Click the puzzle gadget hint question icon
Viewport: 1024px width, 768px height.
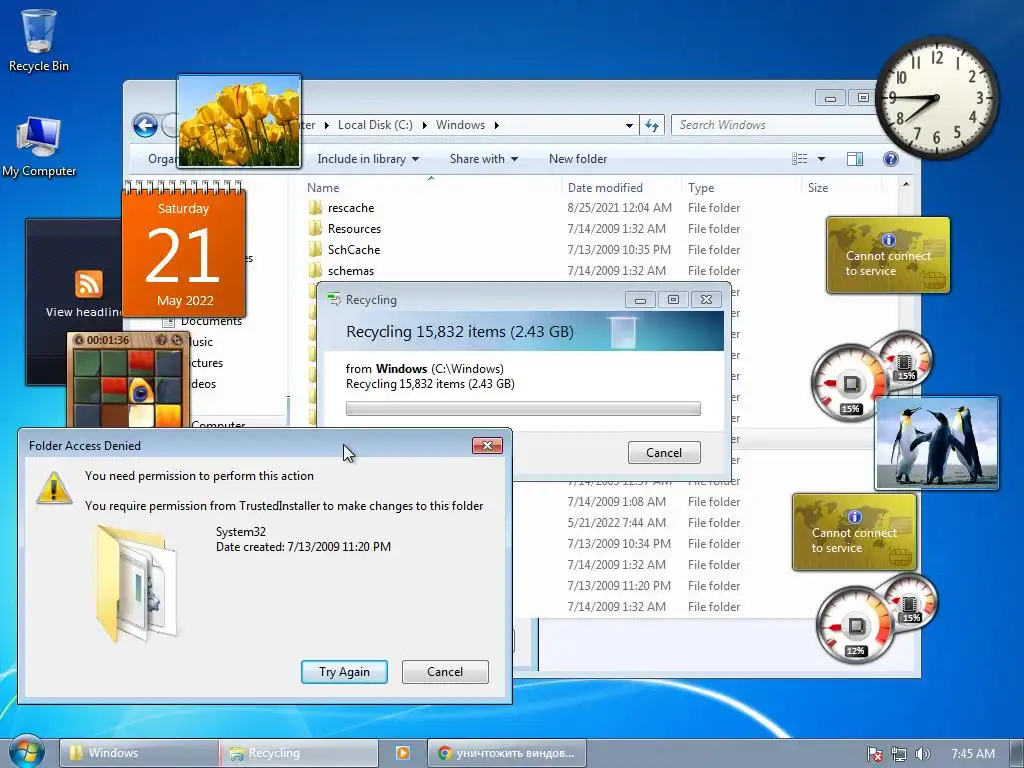[161, 340]
